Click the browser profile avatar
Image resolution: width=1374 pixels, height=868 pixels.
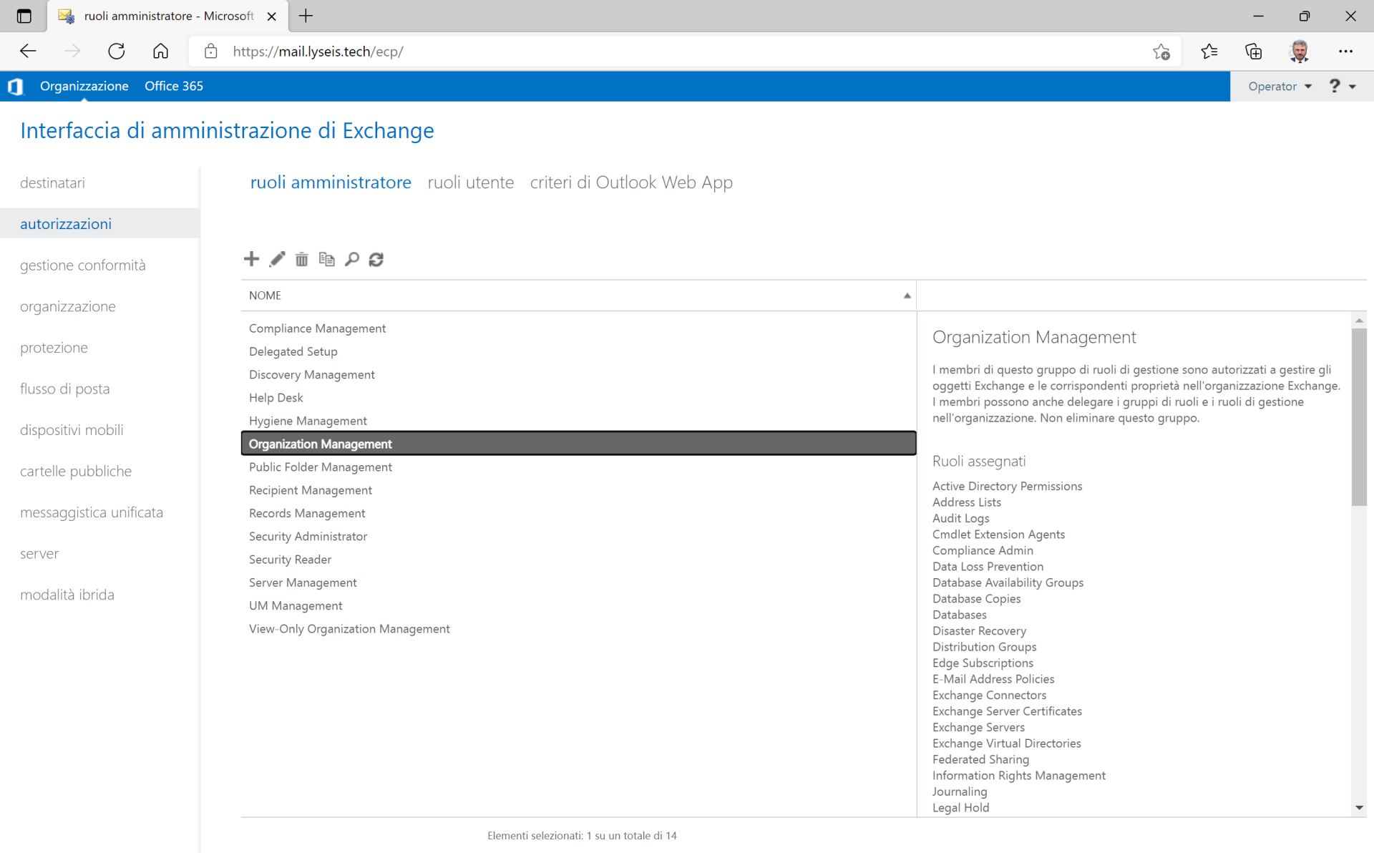click(1300, 52)
